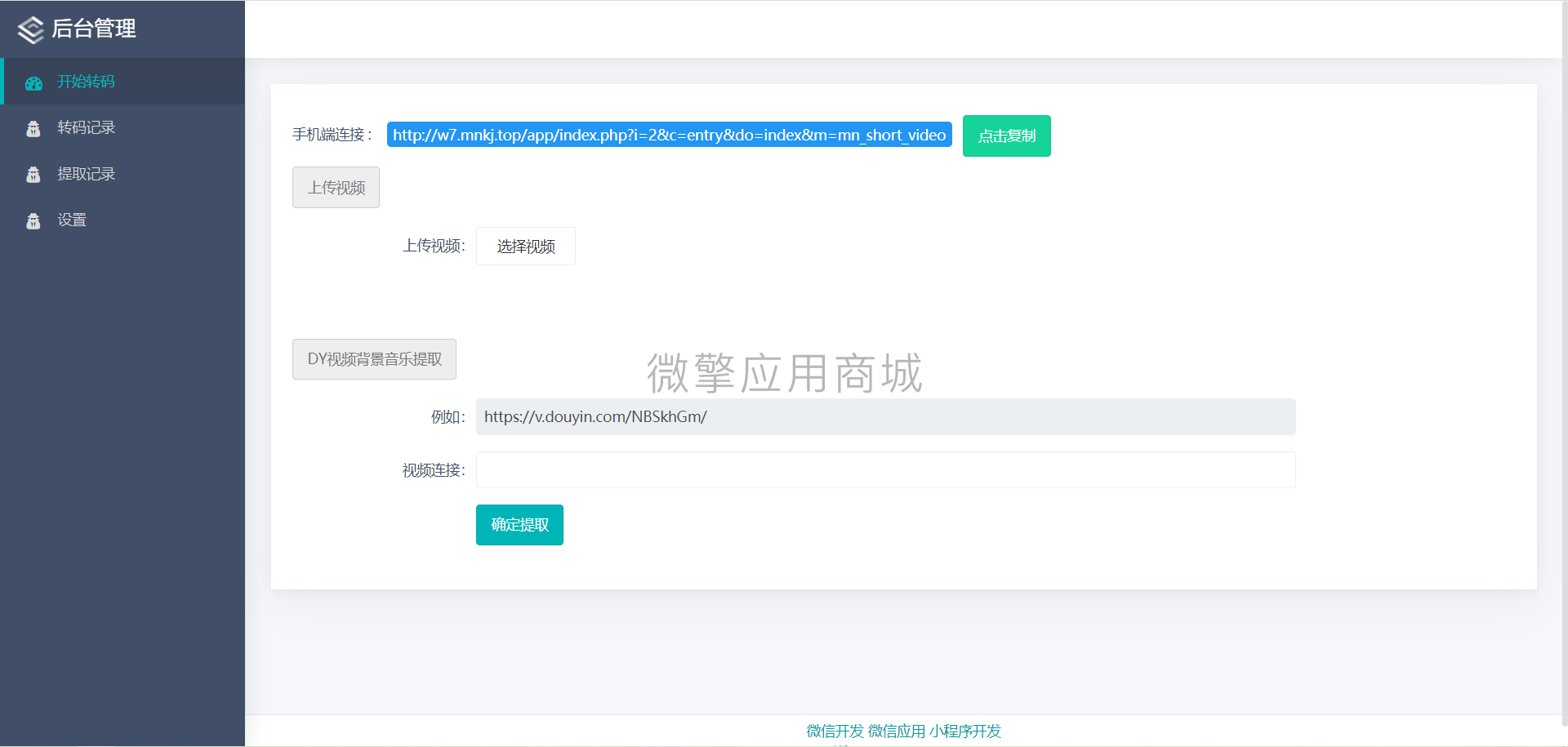Click the 视频连接 input field
The image size is (1568, 747).
[x=885, y=470]
